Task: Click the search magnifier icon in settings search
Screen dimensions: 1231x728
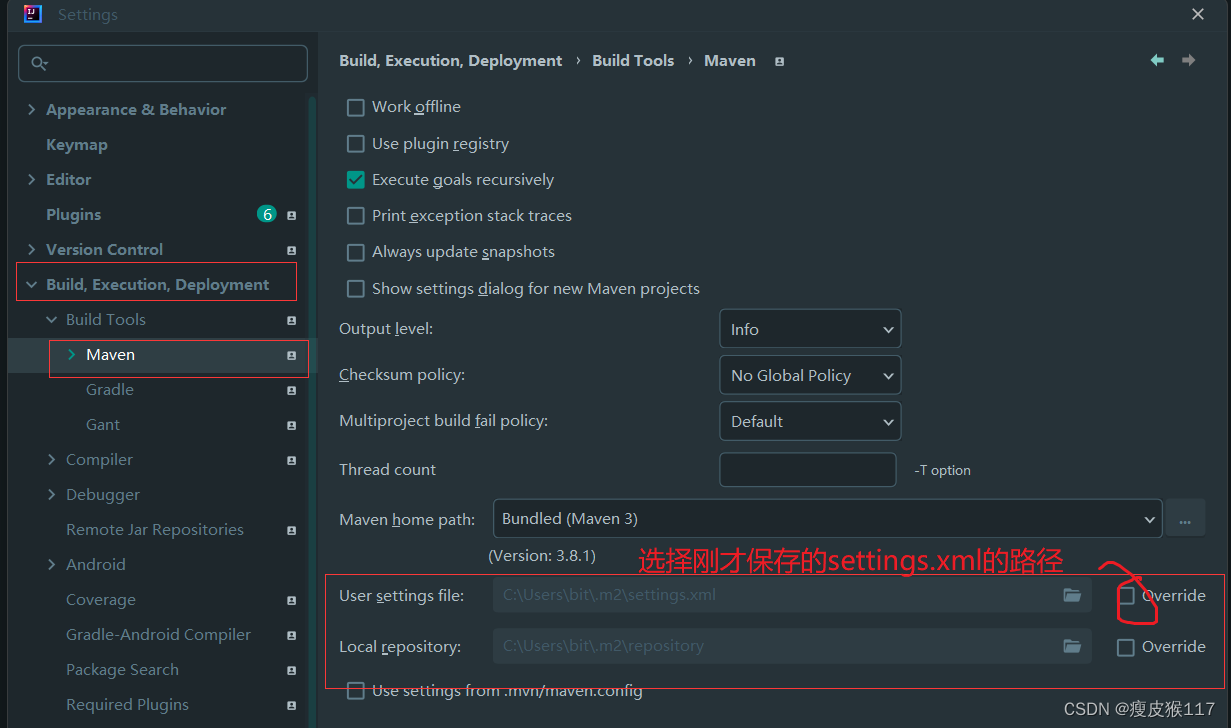Action: click(x=39, y=64)
